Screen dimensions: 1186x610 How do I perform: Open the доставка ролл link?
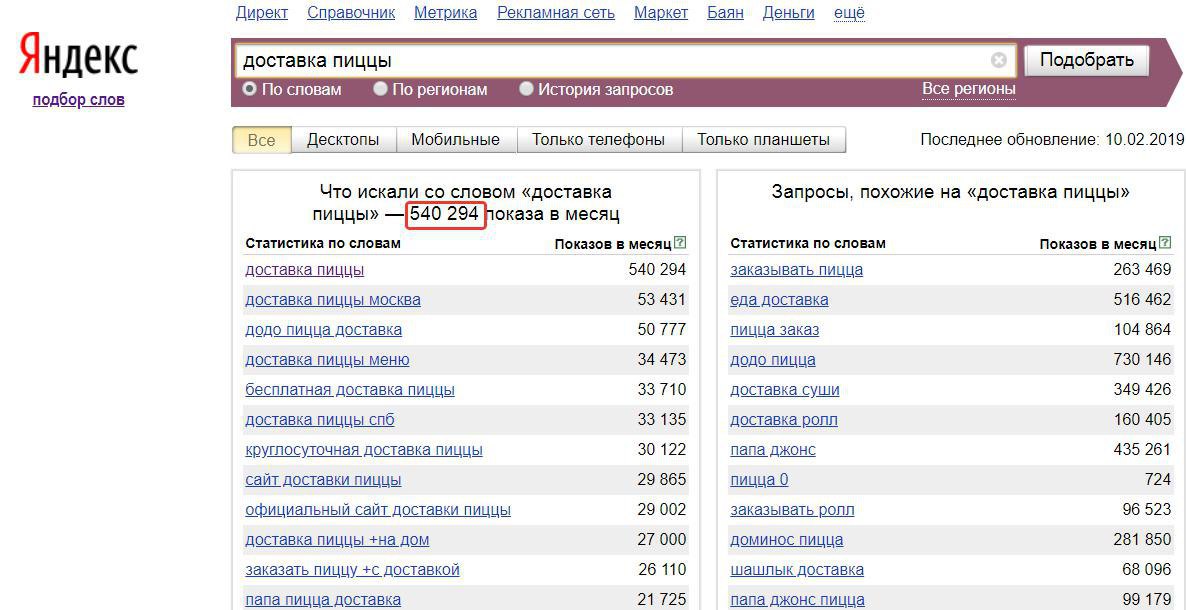coord(784,419)
